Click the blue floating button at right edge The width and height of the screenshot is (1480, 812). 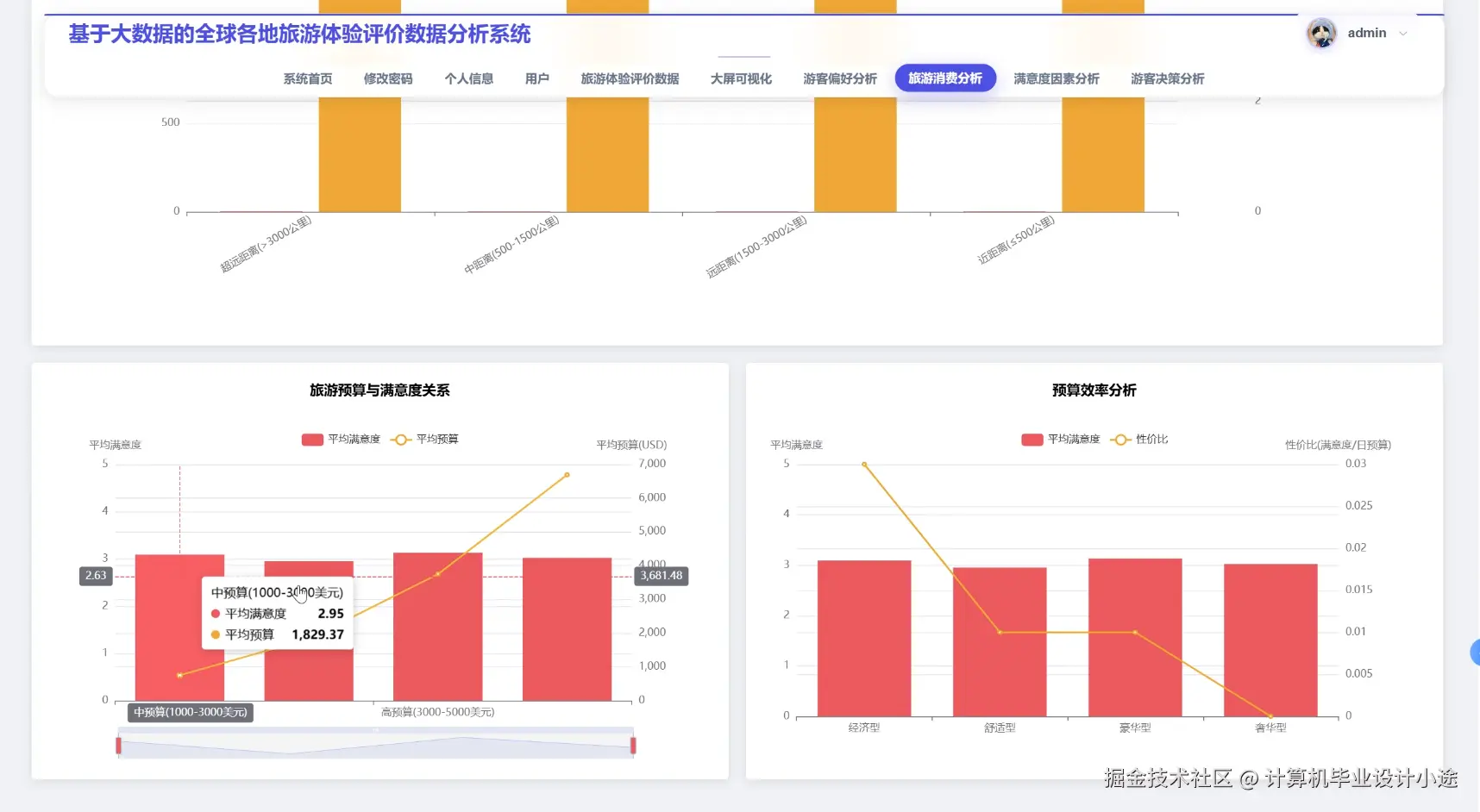click(x=1475, y=653)
